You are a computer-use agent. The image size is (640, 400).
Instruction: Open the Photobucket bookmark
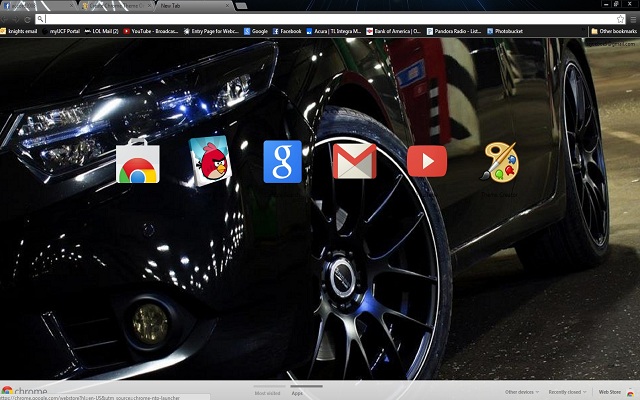[x=505, y=31]
